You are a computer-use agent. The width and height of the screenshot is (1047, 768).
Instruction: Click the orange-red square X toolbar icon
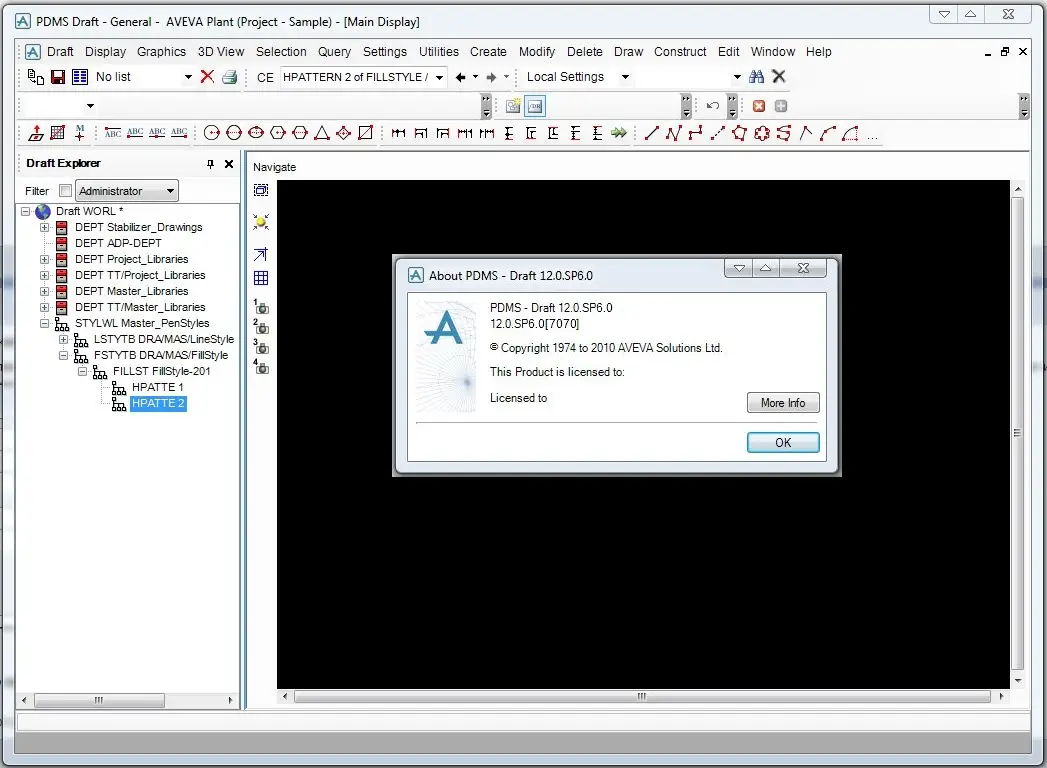point(759,106)
